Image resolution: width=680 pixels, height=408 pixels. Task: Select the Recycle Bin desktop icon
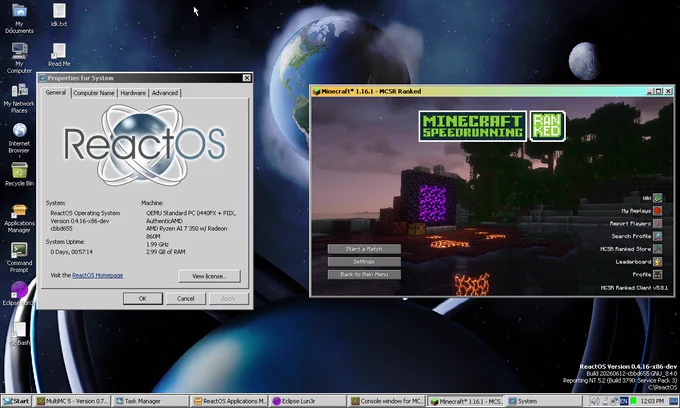coord(19,174)
